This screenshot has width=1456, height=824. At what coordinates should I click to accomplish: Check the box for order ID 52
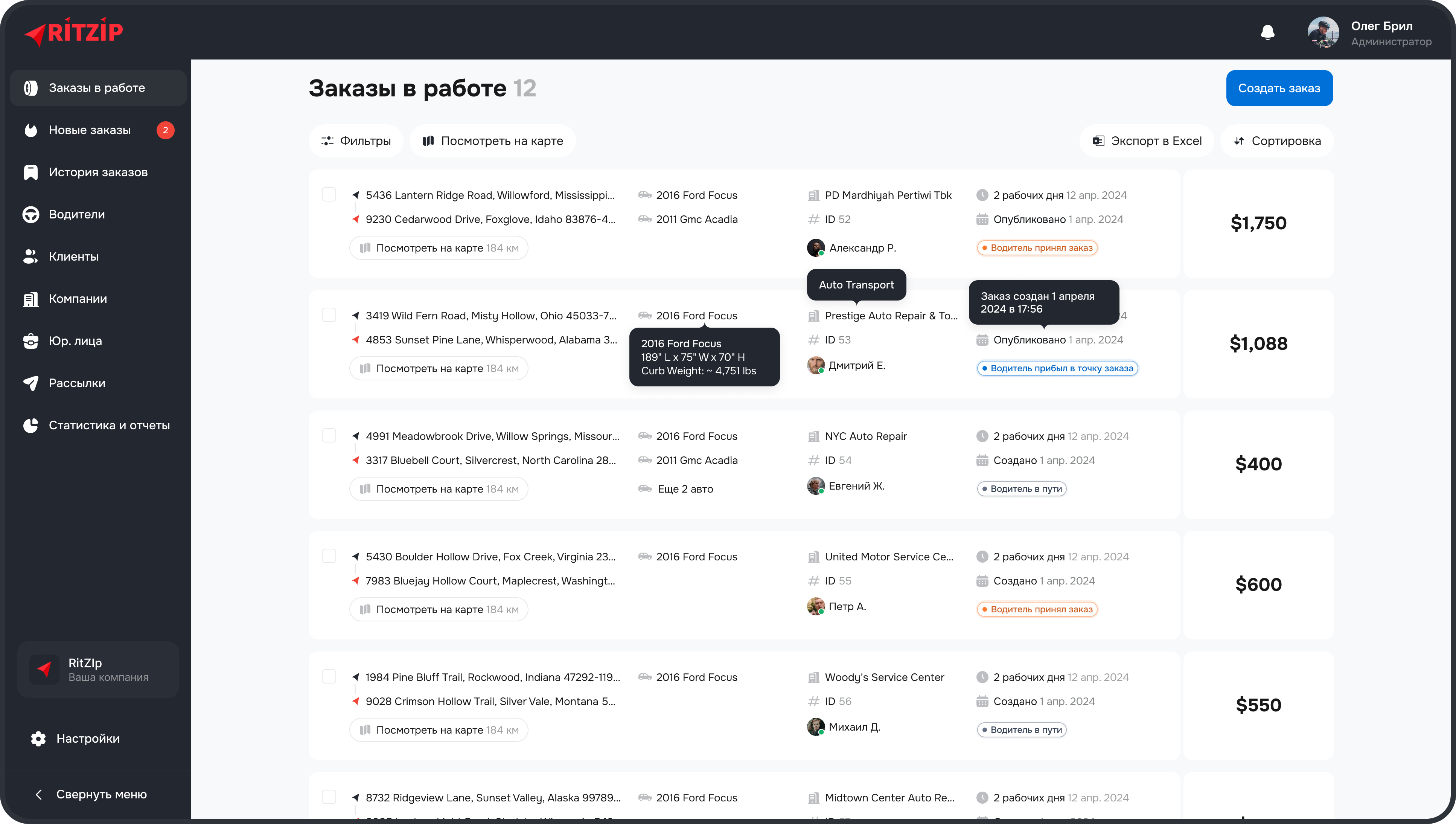pos(329,195)
